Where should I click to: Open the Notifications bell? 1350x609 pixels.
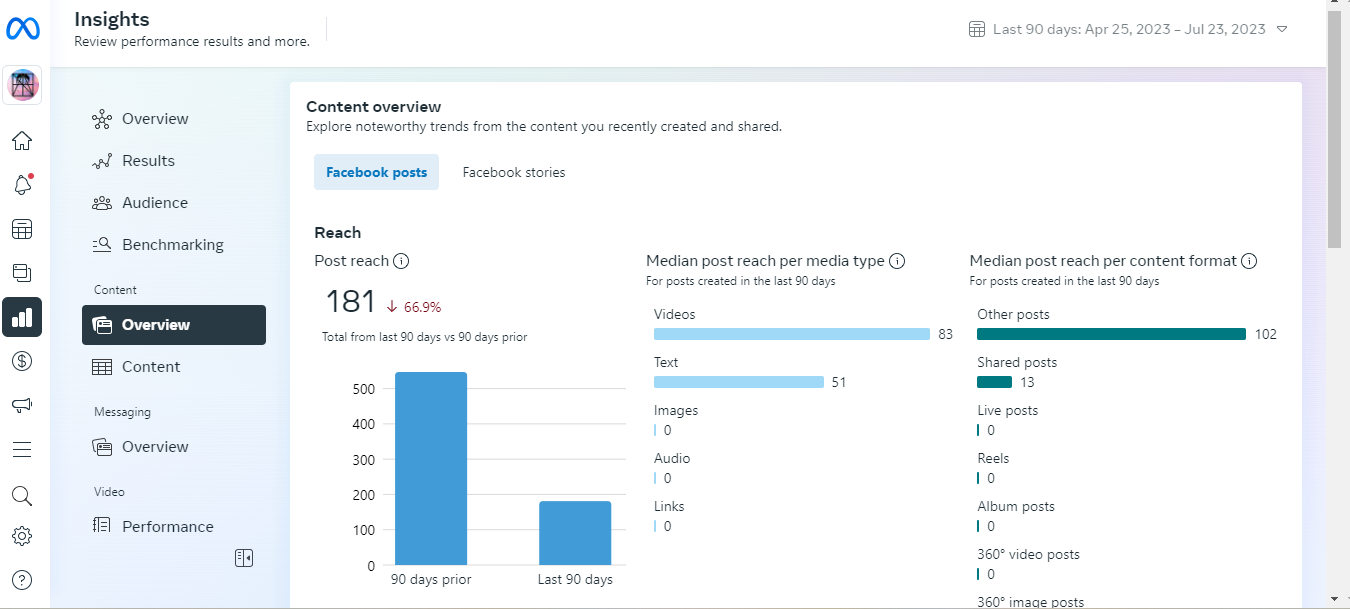[x=22, y=185]
